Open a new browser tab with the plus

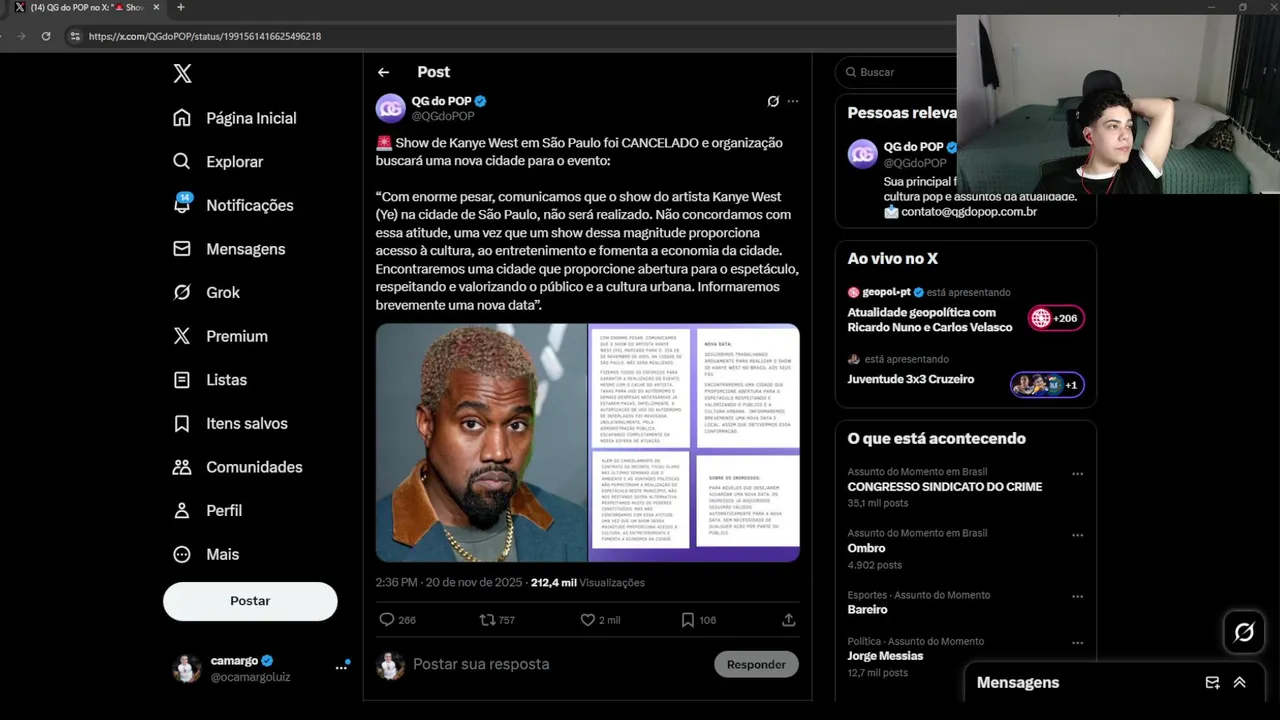point(180,7)
